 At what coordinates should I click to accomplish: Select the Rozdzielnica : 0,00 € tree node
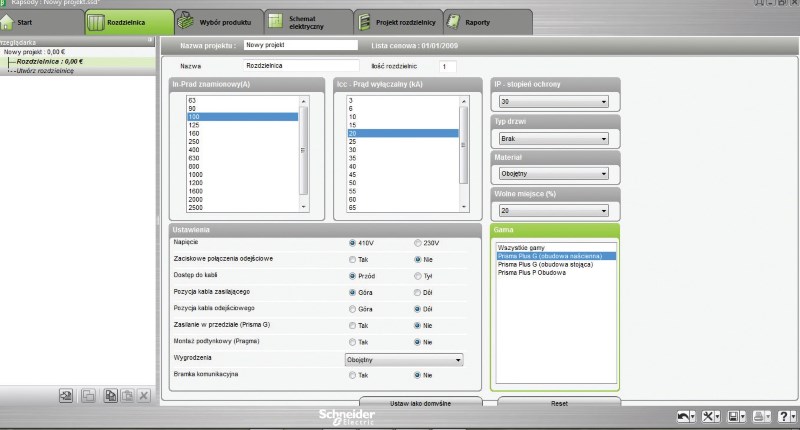[49, 61]
